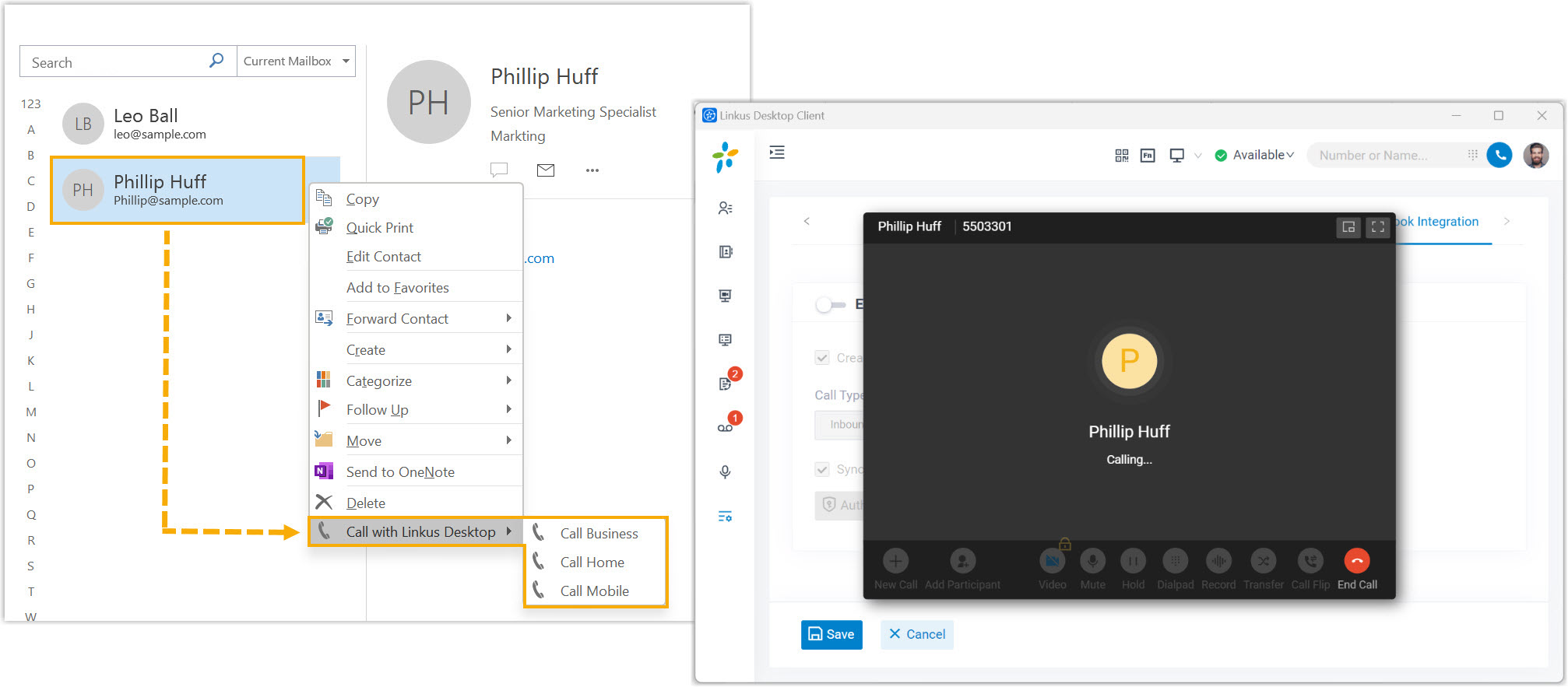Click the email envelope icon for Phillip Huff

[546, 170]
